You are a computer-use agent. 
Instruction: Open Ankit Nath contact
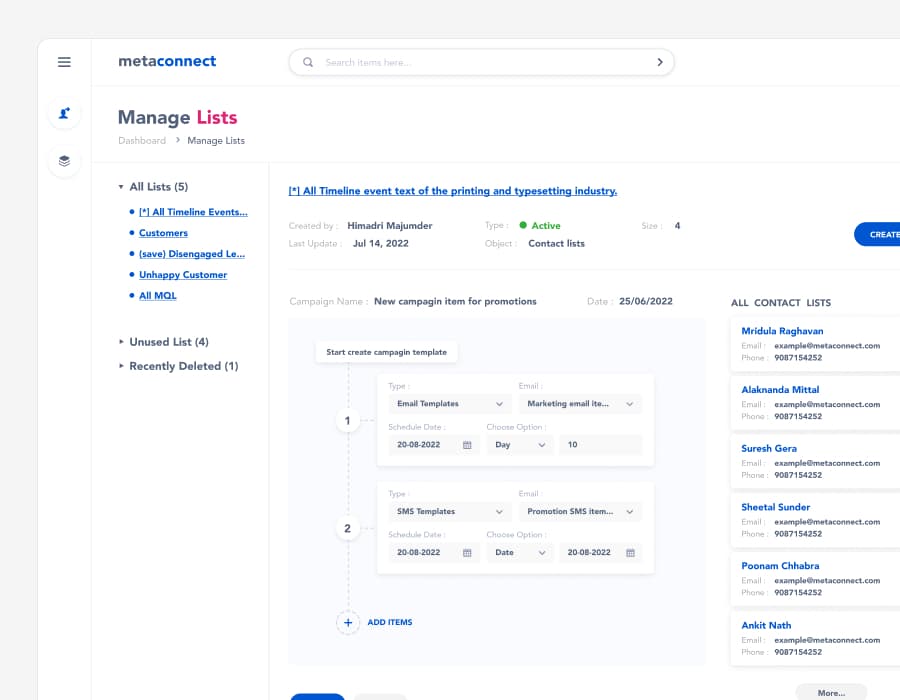pos(766,625)
